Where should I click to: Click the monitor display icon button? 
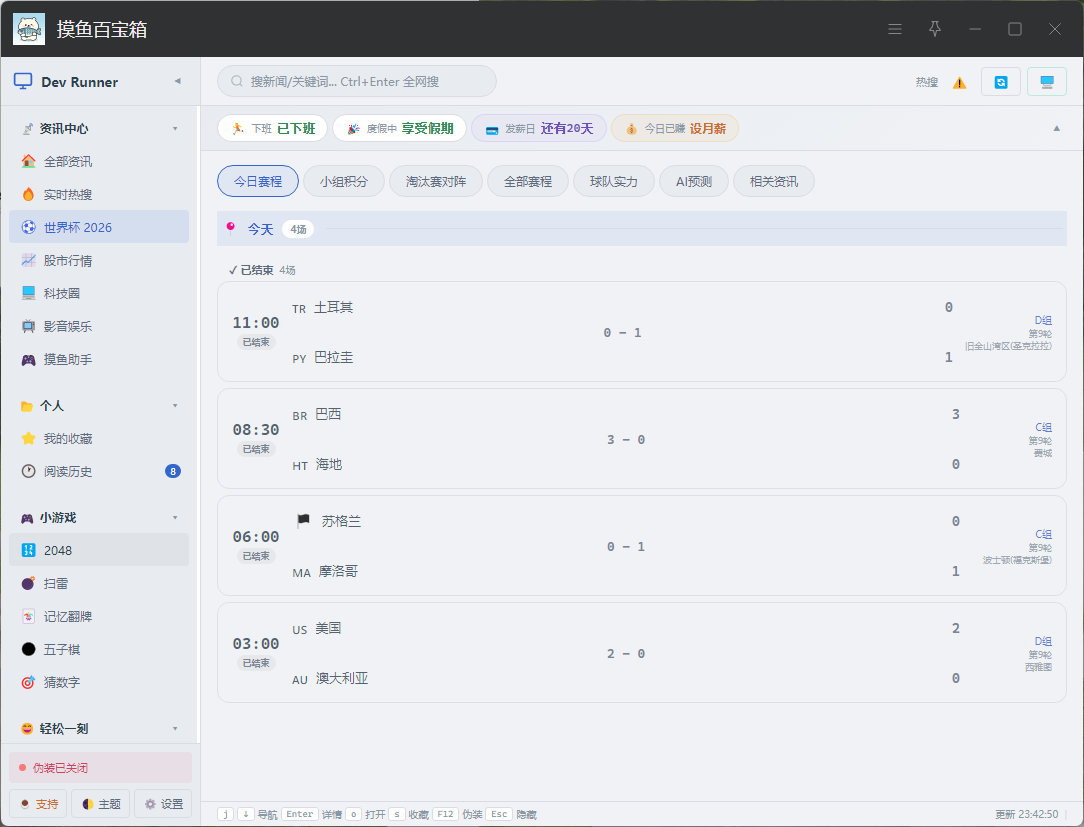[x=1047, y=82]
